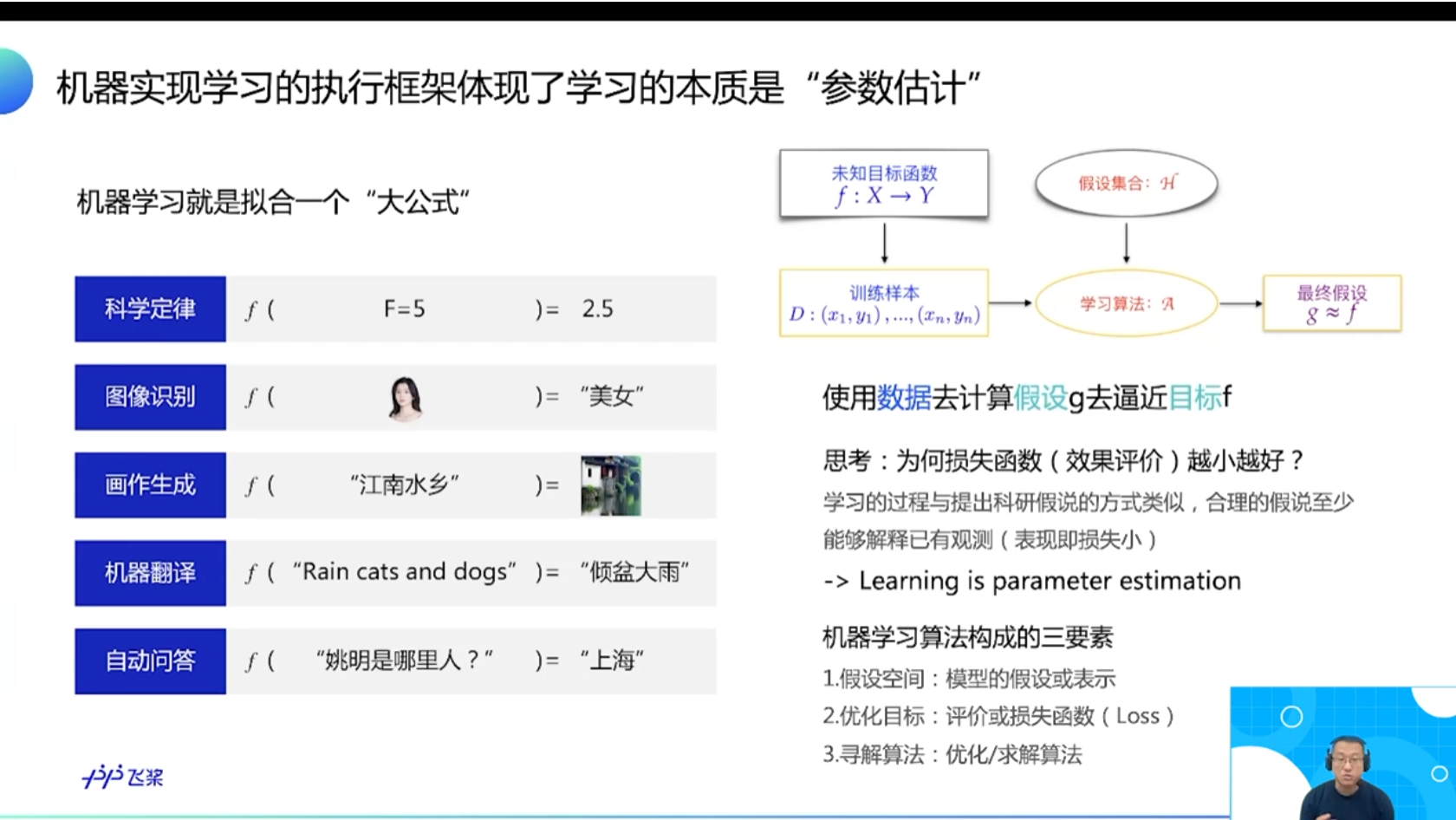
Task: Click the 训练样本 box in diagram
Action: click(884, 303)
